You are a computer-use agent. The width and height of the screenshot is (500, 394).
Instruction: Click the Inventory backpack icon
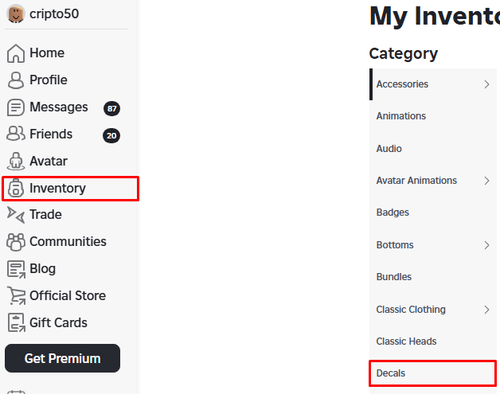tap(16, 188)
